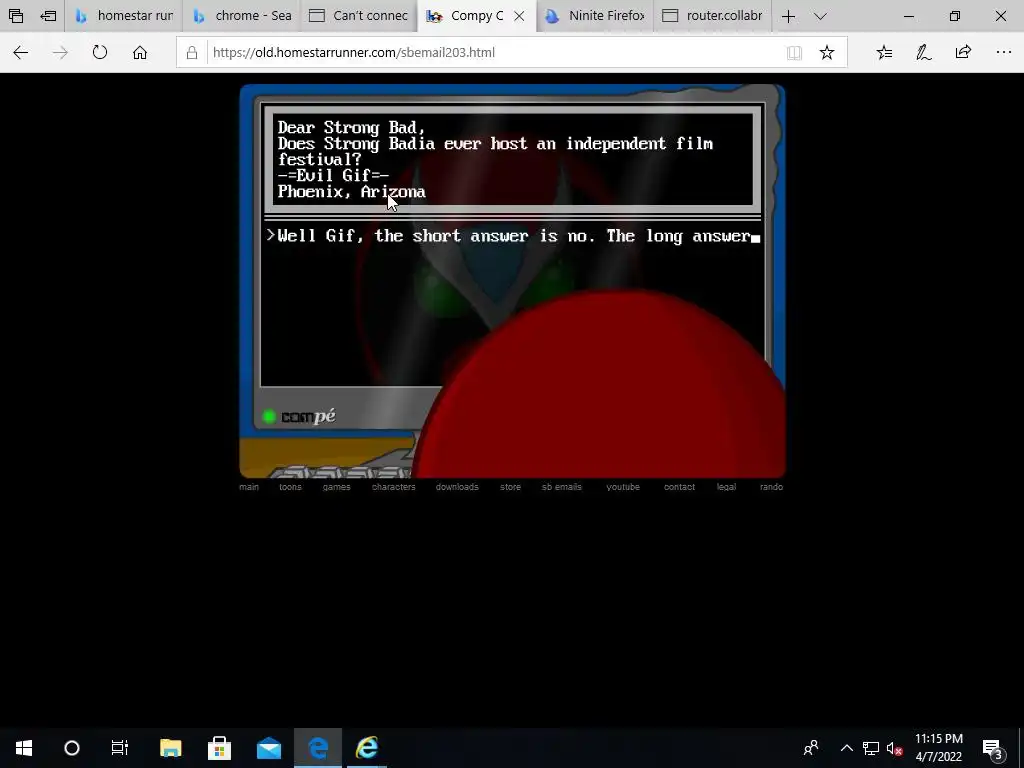
Task: Click the tabs you've set aside icon
Action: [16, 16]
